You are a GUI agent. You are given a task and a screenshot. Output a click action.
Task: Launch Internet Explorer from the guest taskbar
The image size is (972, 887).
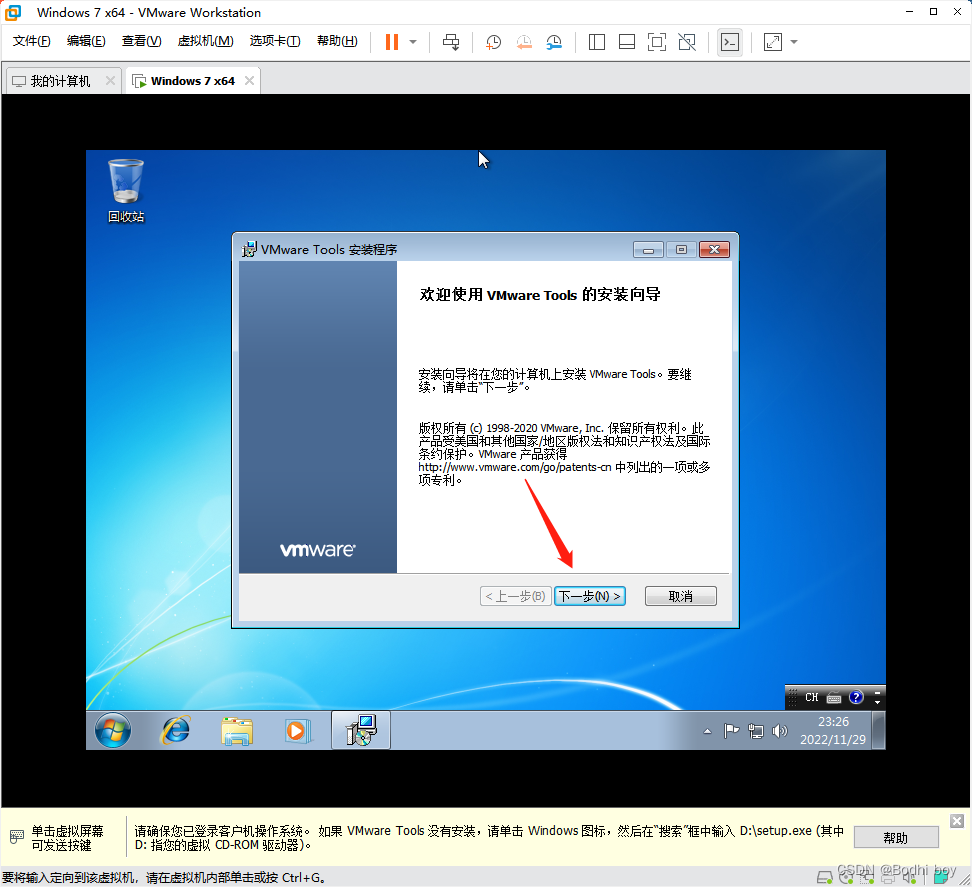[176, 730]
